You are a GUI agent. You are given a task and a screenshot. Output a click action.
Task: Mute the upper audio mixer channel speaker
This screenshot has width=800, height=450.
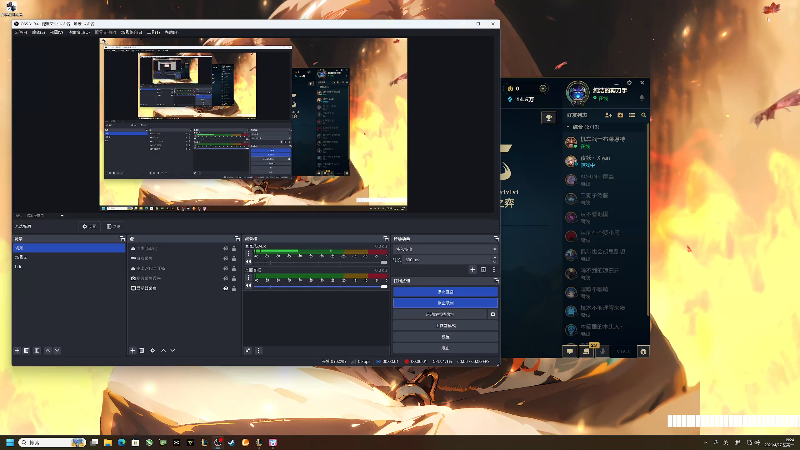(x=248, y=262)
